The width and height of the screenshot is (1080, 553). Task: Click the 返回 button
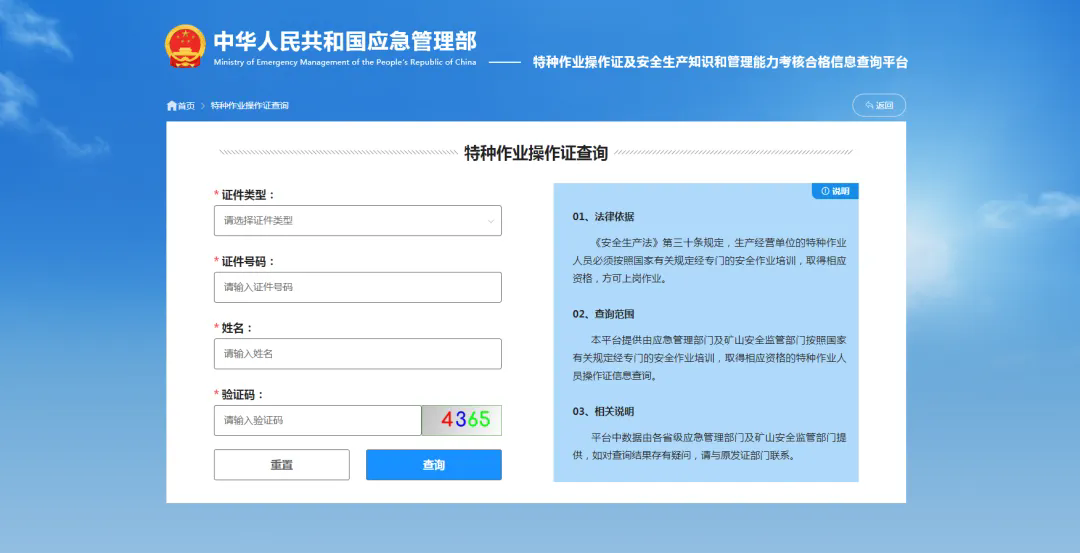tap(879, 105)
